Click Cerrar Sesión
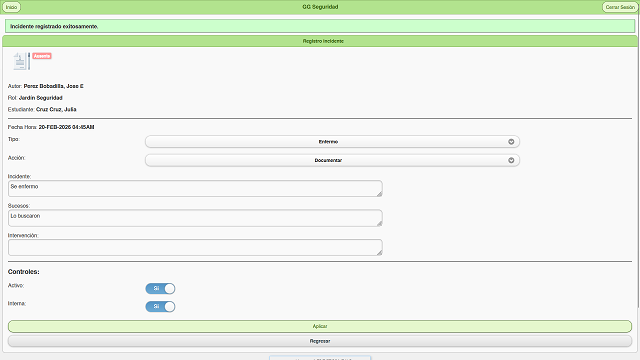The width and height of the screenshot is (640, 360). click(620, 7)
